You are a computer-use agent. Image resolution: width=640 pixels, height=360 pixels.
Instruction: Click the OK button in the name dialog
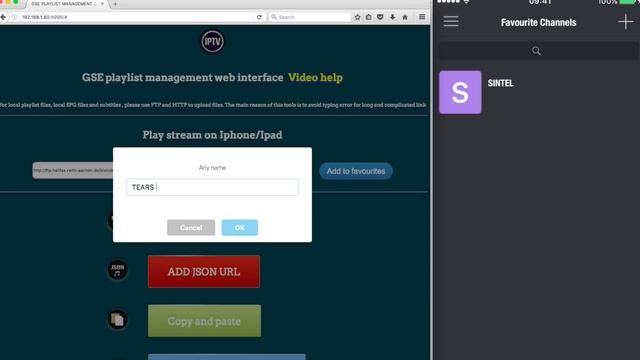point(240,228)
